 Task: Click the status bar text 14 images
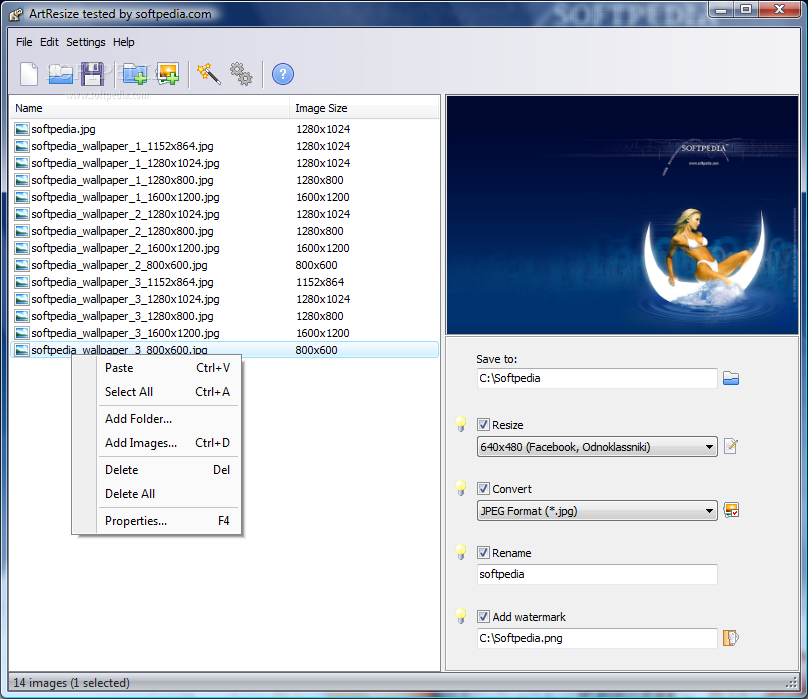tap(71, 683)
